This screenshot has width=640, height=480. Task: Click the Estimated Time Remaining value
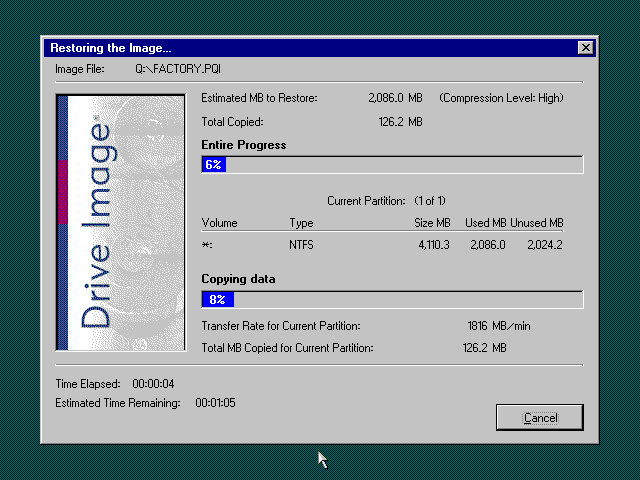[216, 403]
